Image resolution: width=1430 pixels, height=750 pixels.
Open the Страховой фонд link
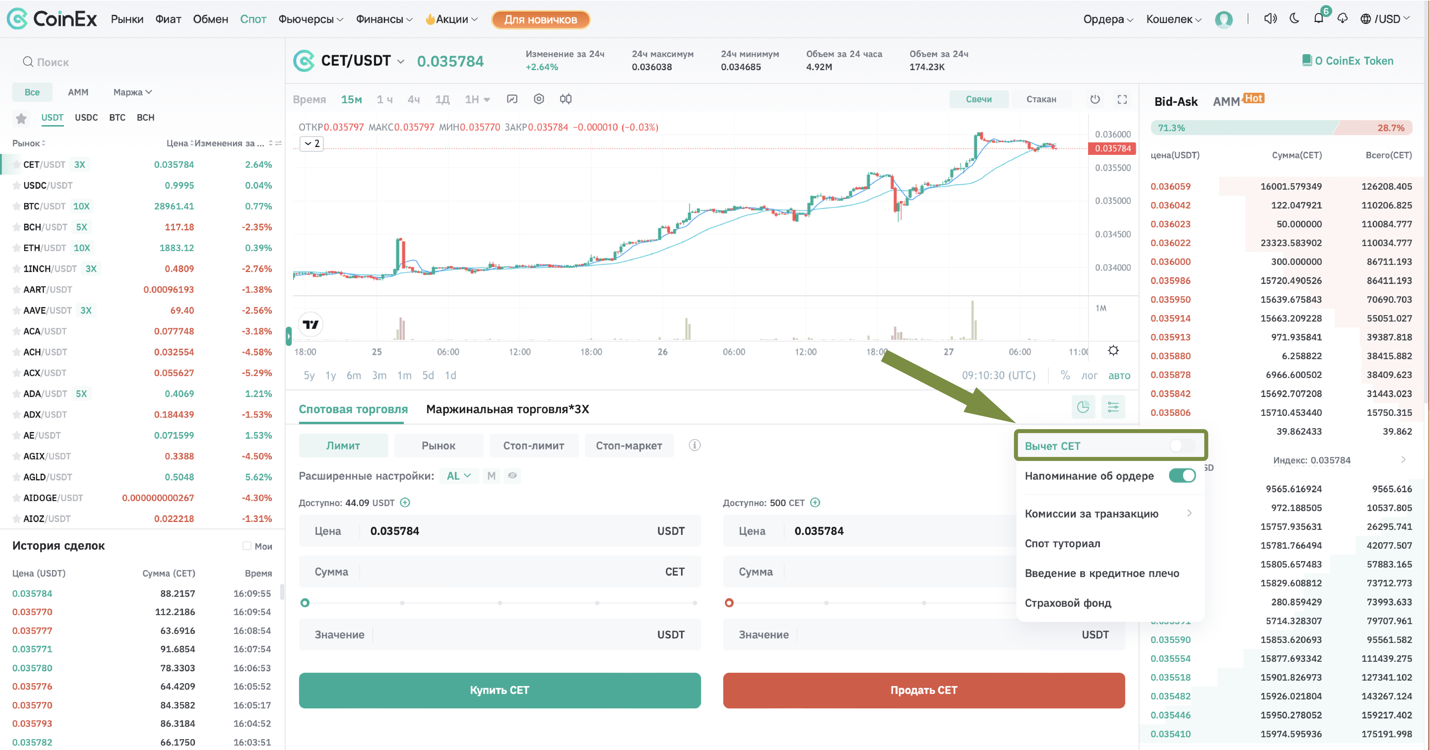coord(1068,603)
